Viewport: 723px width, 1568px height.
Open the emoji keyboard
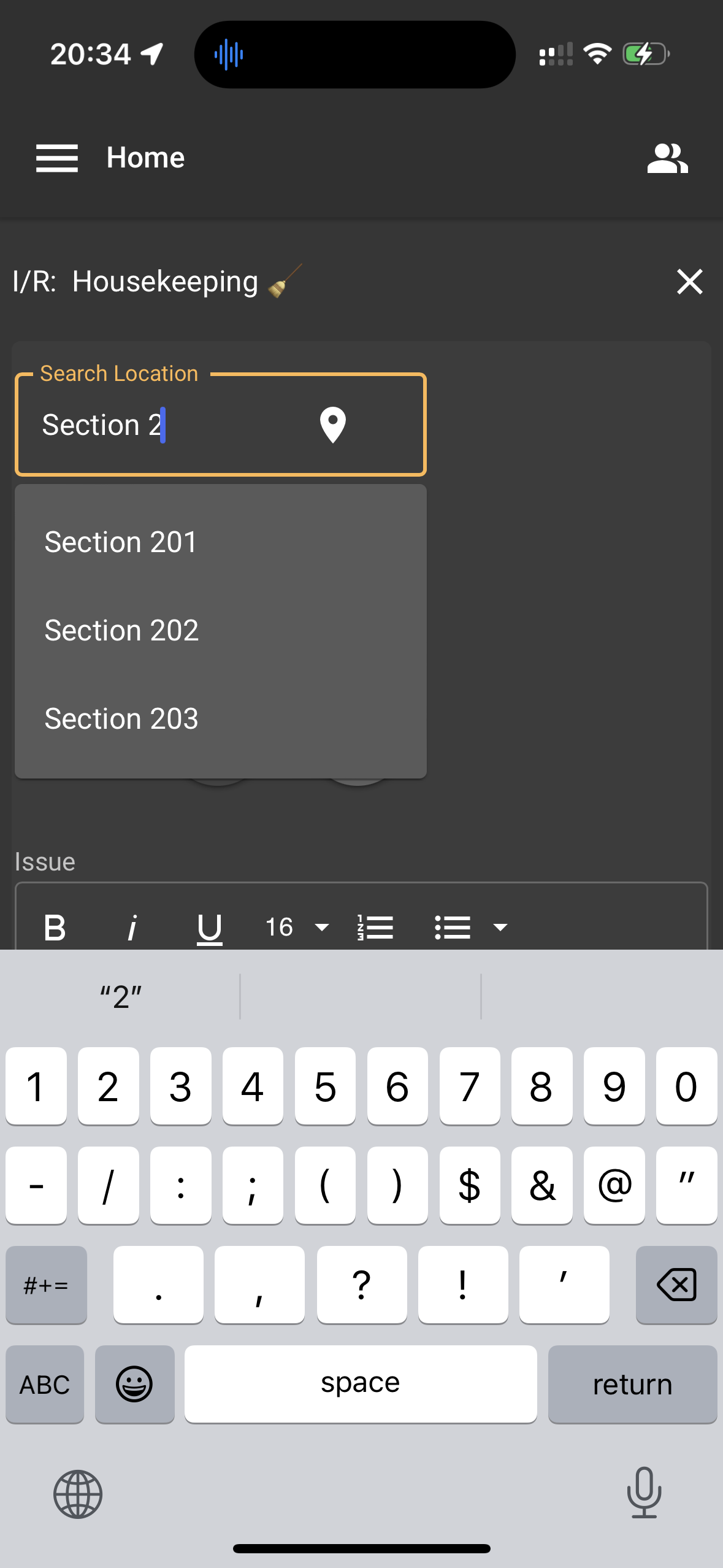(134, 1384)
